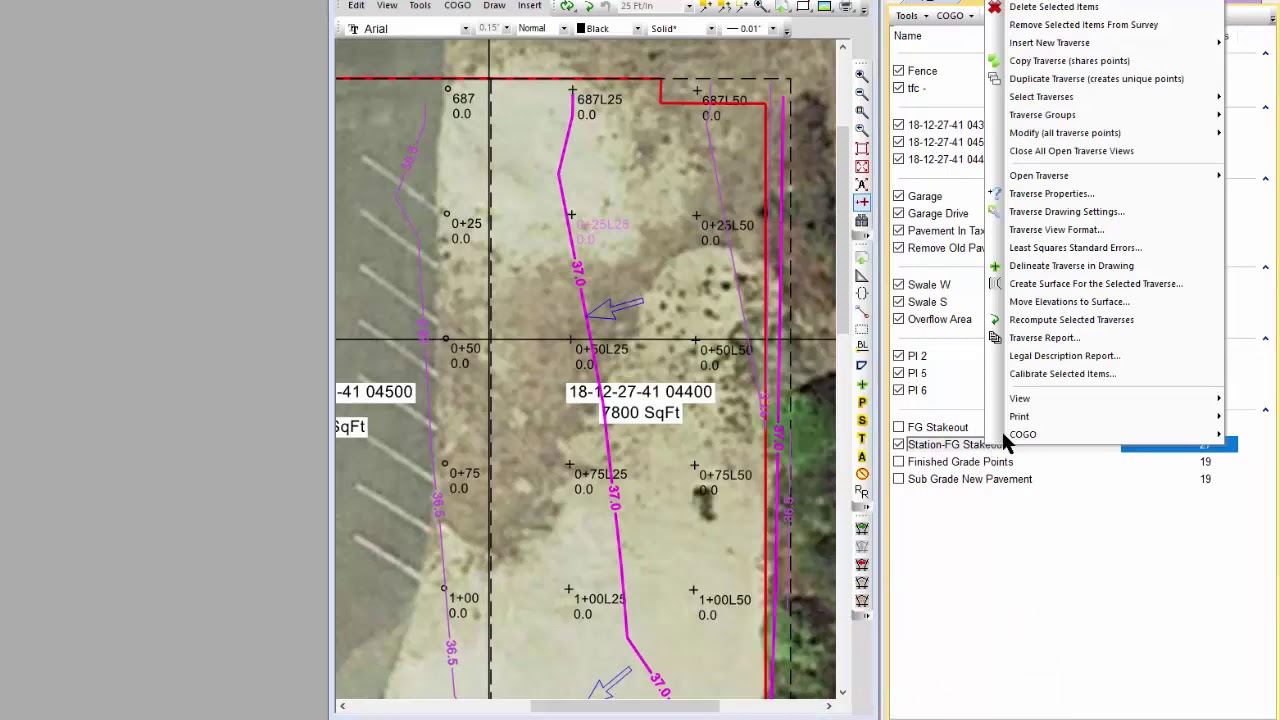1280x720 pixels.
Task: Click the triangle slope tool icon
Action: (862, 275)
